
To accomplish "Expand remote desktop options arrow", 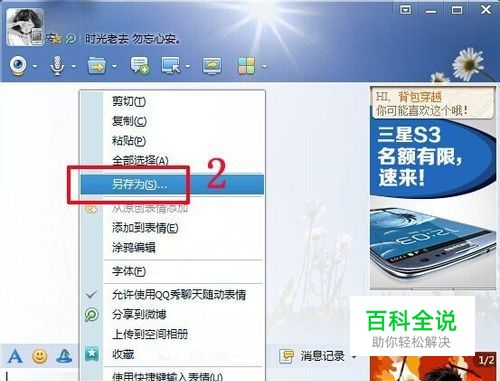I will 188,67.
